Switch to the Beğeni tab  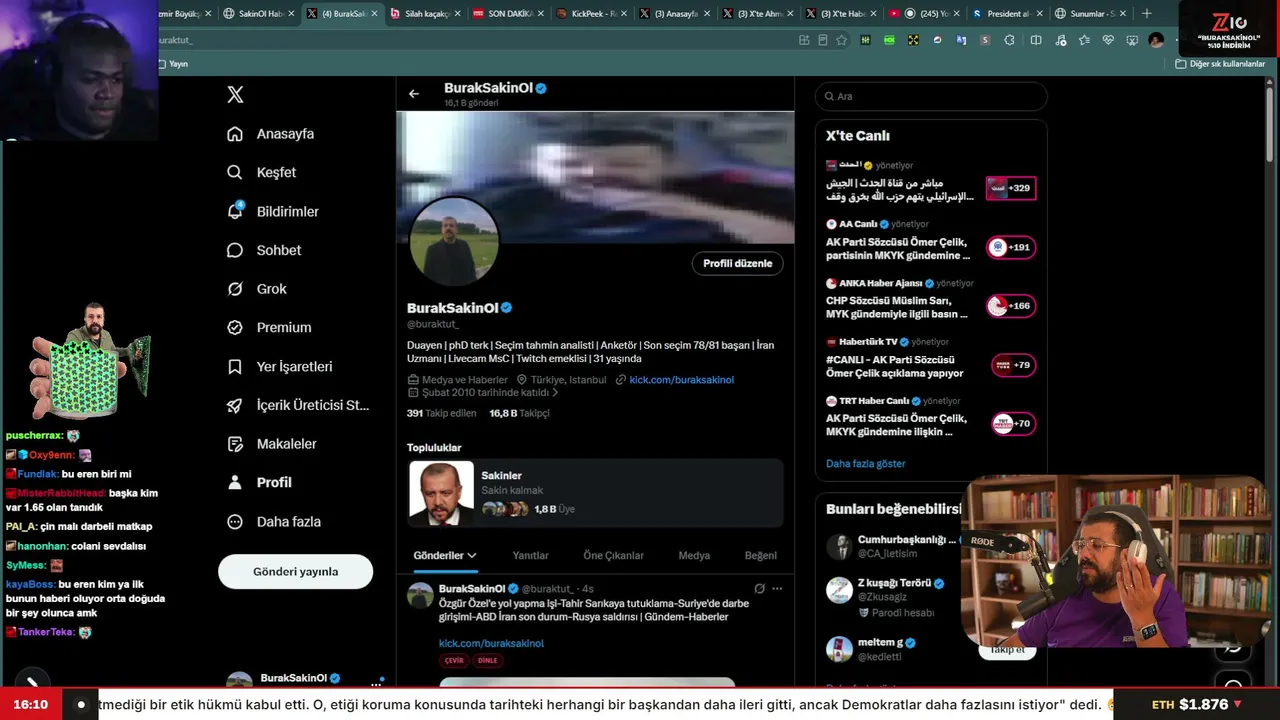point(760,556)
